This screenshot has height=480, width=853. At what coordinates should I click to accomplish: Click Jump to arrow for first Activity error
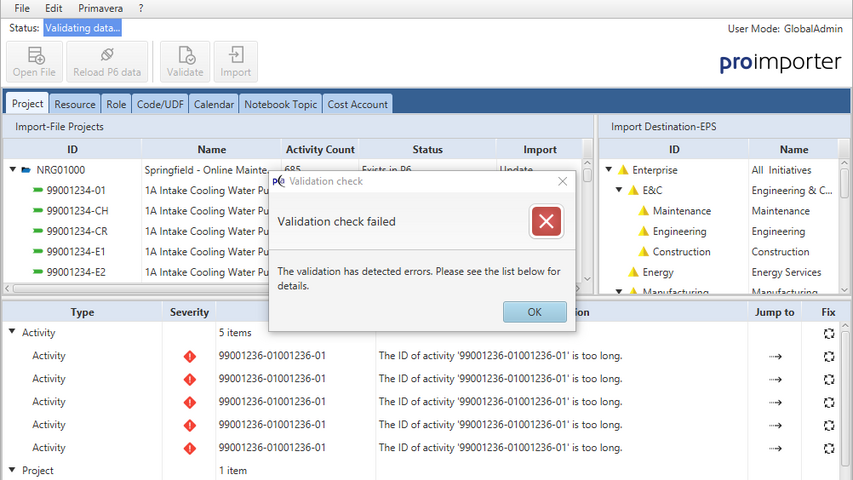point(774,356)
